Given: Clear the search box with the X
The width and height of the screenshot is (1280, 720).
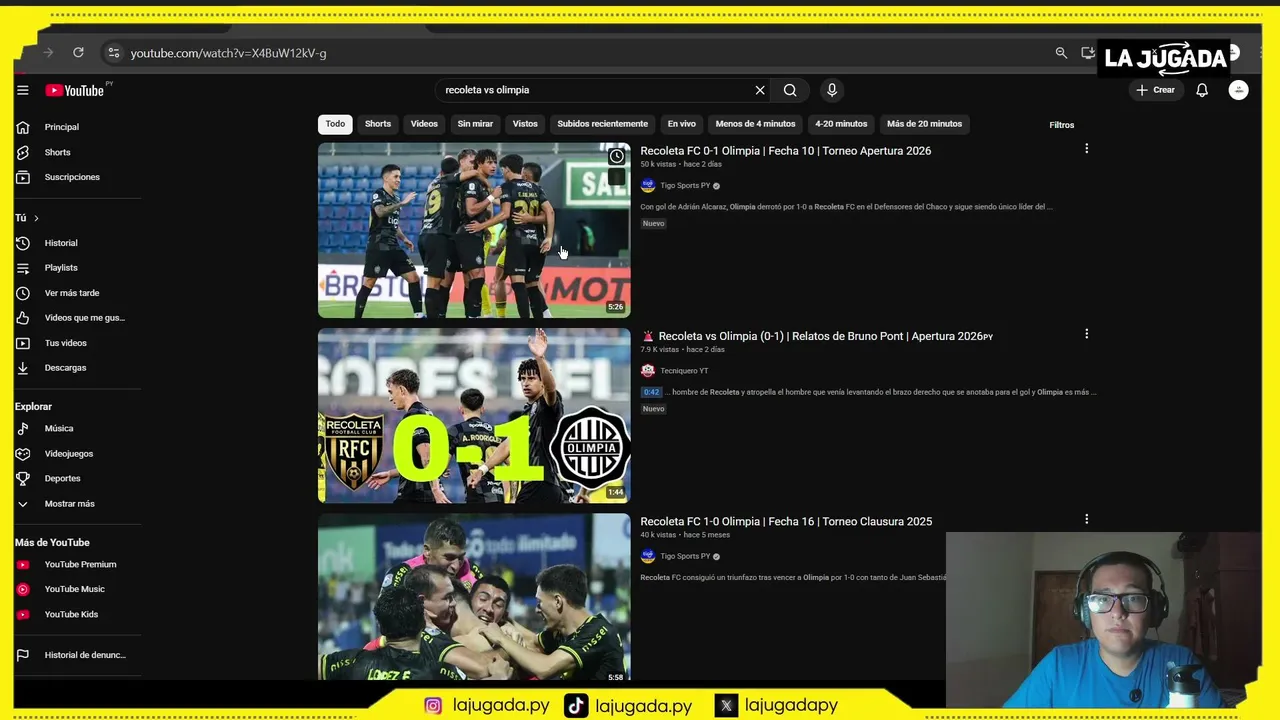Looking at the screenshot, I should (760, 90).
